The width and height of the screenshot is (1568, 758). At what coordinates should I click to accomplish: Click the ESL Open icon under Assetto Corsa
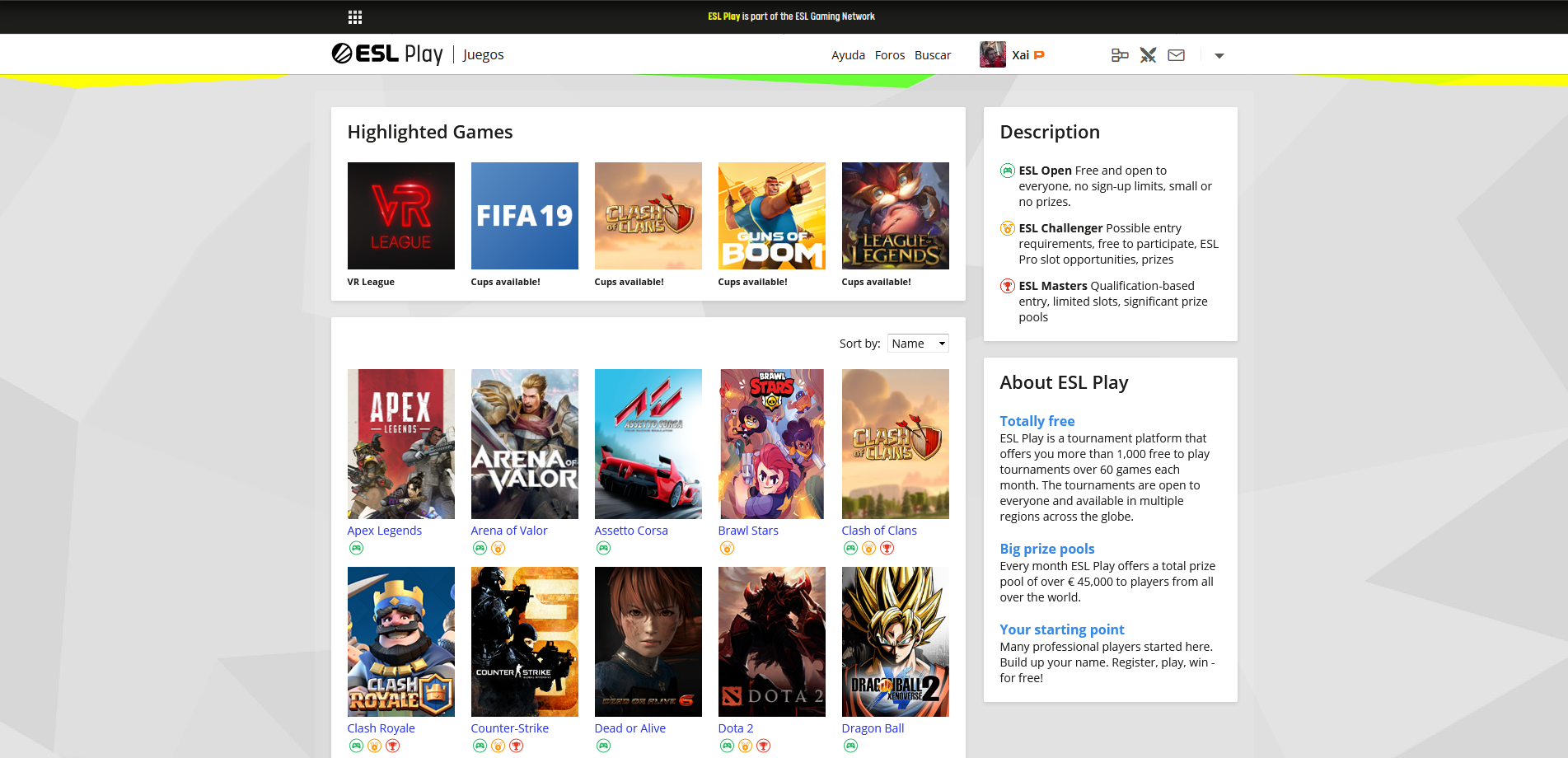tap(603, 548)
